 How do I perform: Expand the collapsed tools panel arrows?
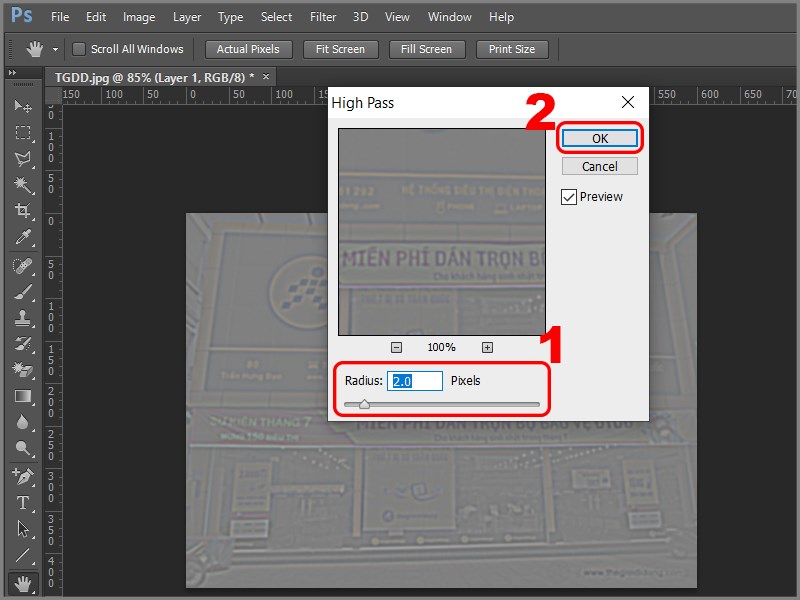(12, 74)
